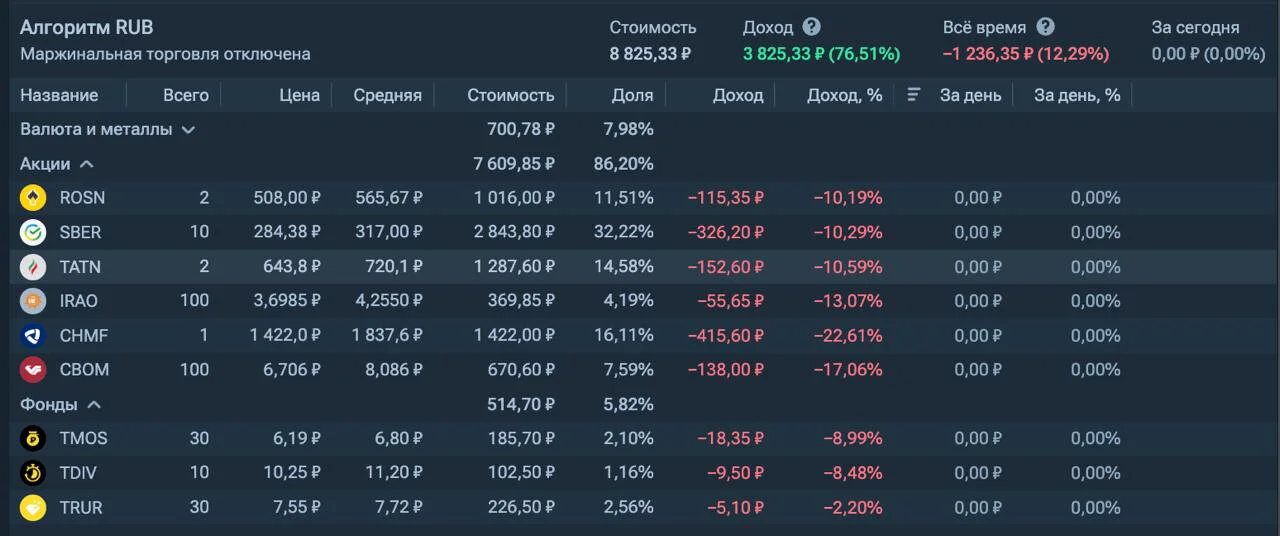Image resolution: width=1280 pixels, height=536 pixels.
Task: Sort by the Доля column header
Action: coord(632,95)
